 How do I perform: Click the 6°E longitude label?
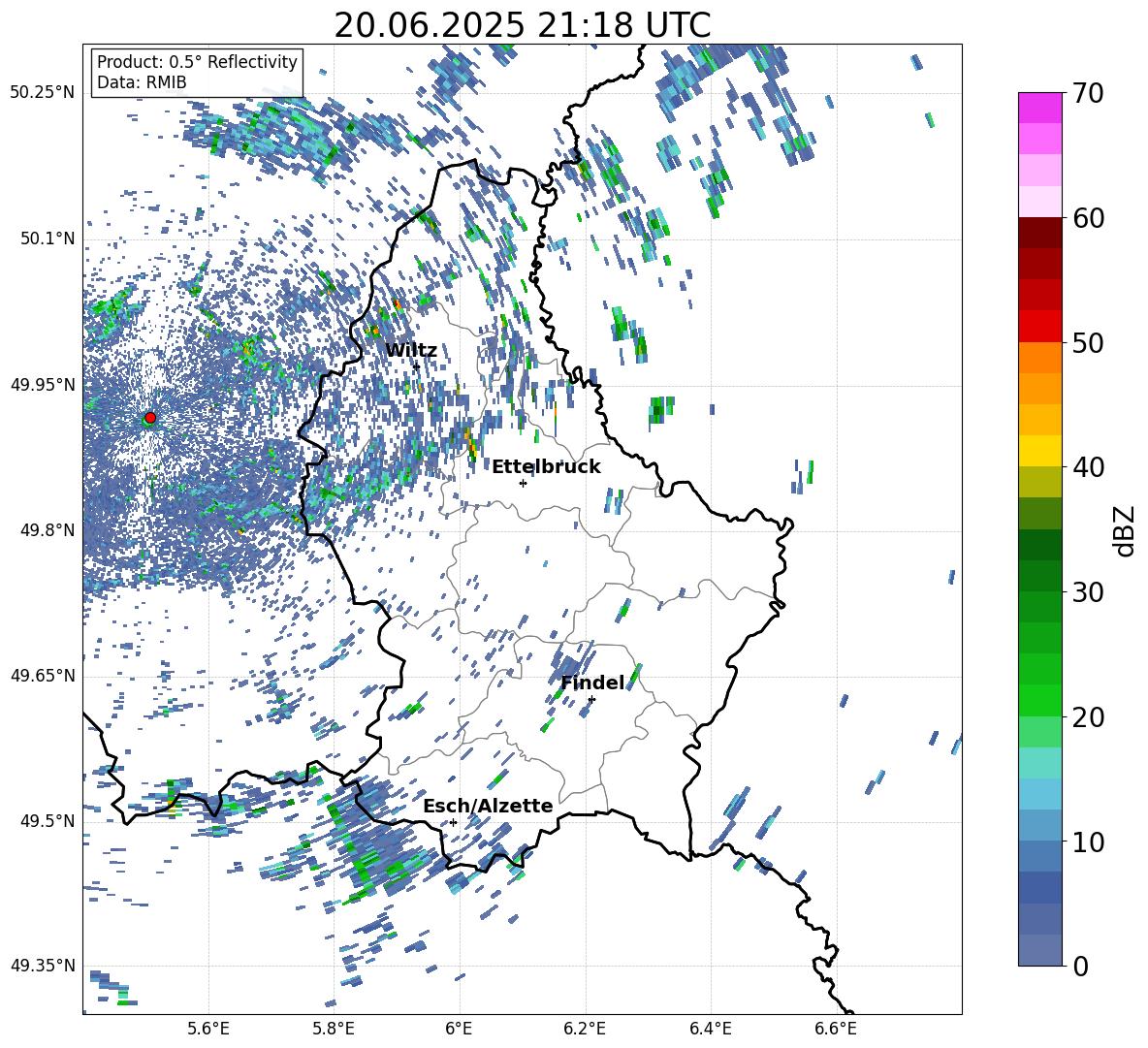click(459, 1029)
